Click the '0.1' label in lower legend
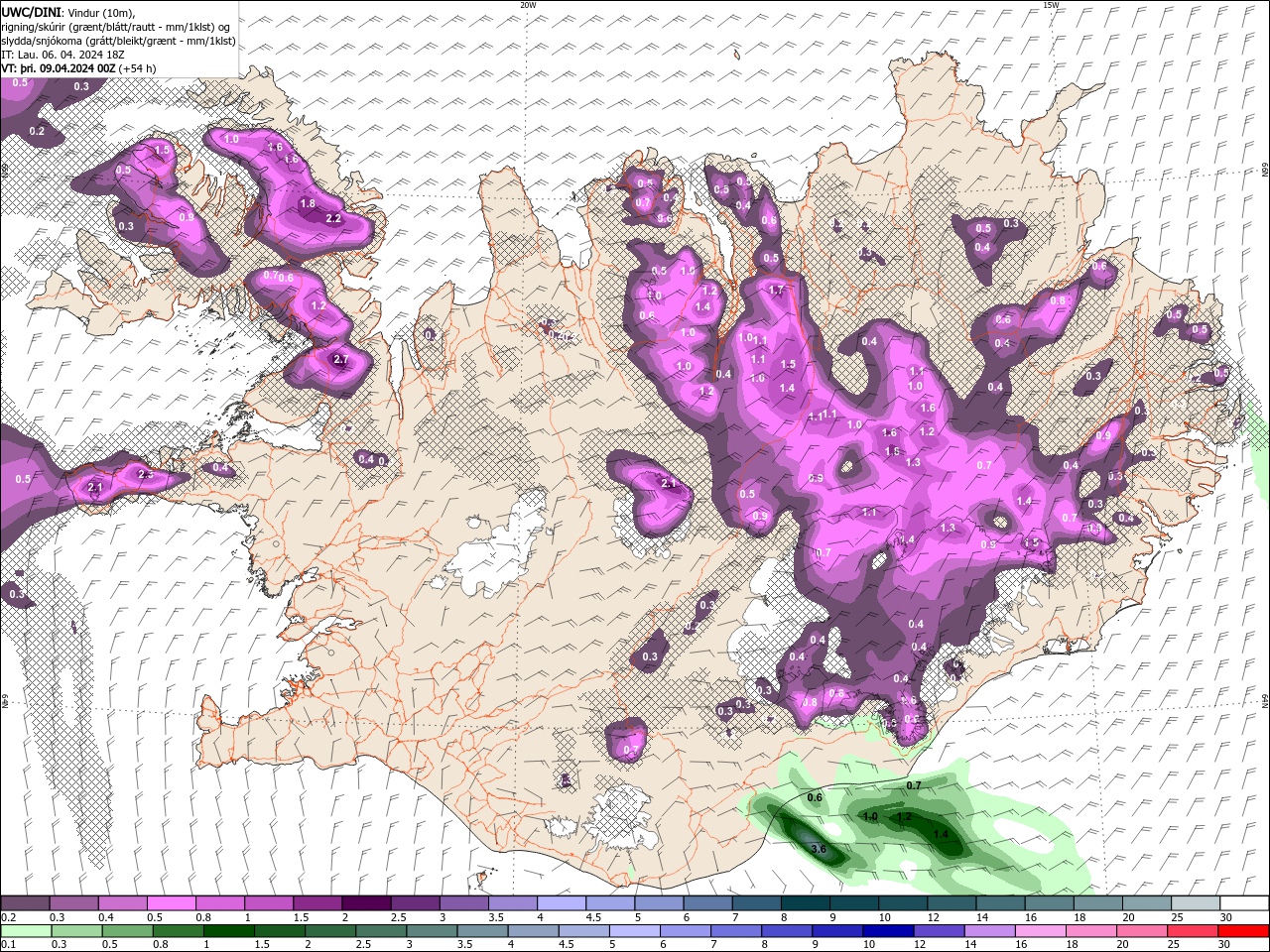The width and height of the screenshot is (1270, 952). [x=8, y=944]
